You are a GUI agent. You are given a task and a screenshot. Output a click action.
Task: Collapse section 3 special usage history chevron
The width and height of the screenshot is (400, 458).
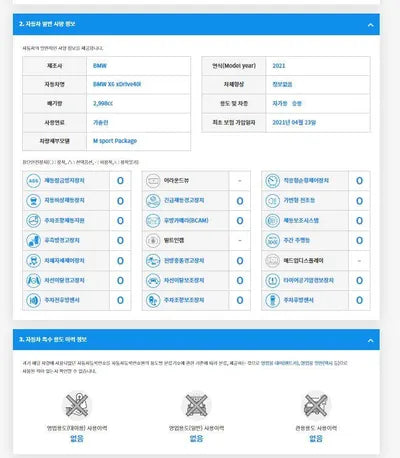[370, 340]
